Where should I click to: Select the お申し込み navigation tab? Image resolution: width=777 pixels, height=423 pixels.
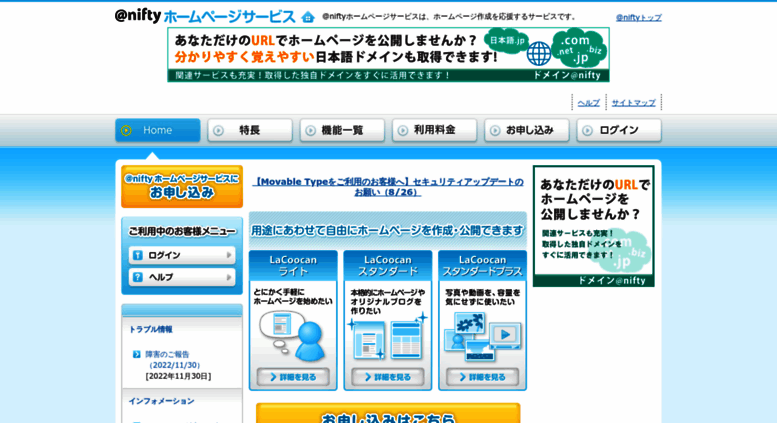[527, 130]
